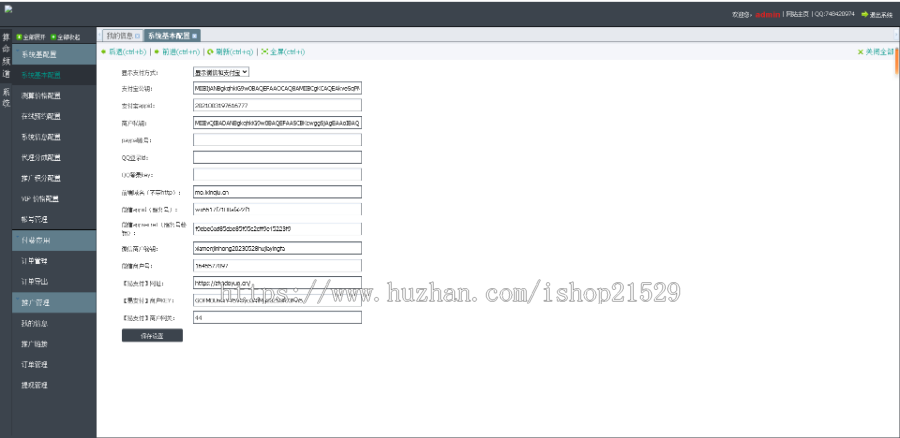Focus the 微信域名 (不带http) input field
This screenshot has width=900, height=438.
pyautogui.click(x=277, y=192)
